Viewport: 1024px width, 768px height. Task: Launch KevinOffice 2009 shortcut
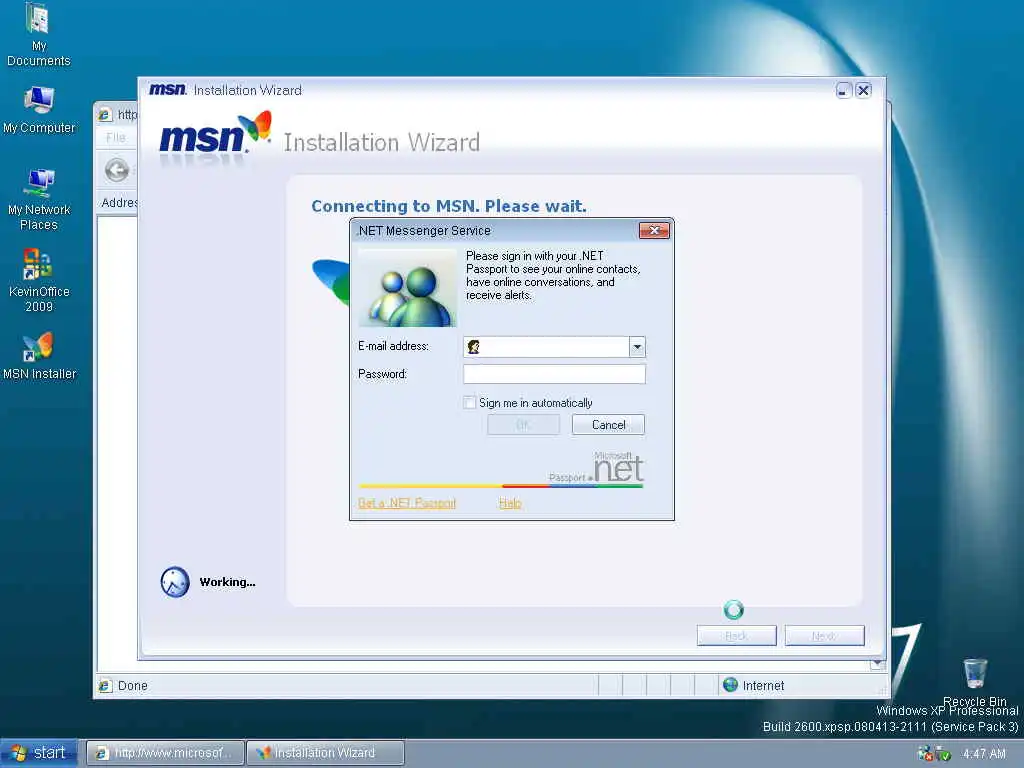point(39,281)
